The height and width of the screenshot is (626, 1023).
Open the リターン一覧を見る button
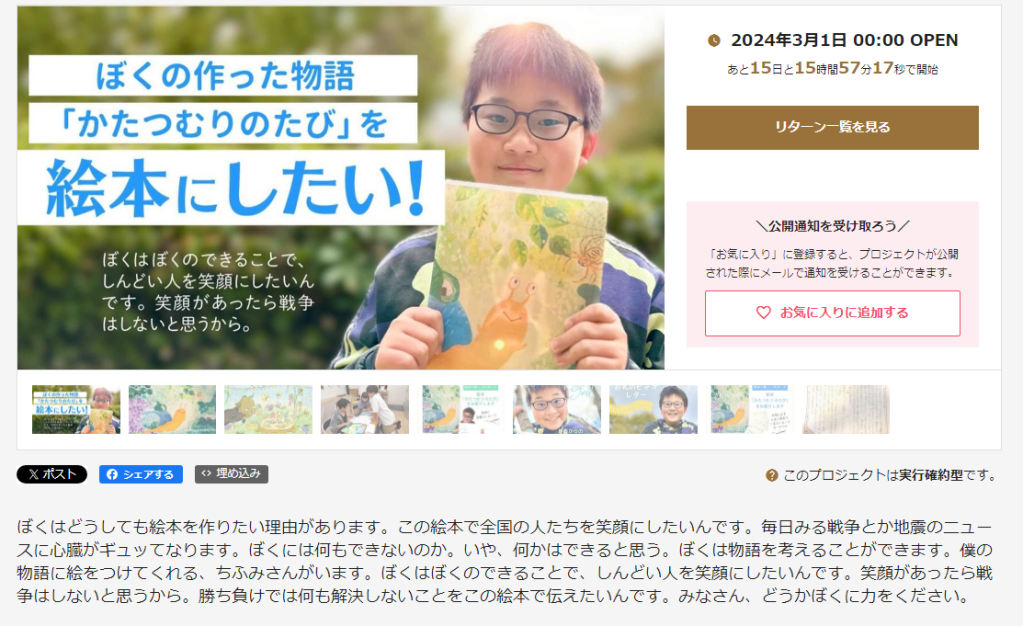[832, 128]
